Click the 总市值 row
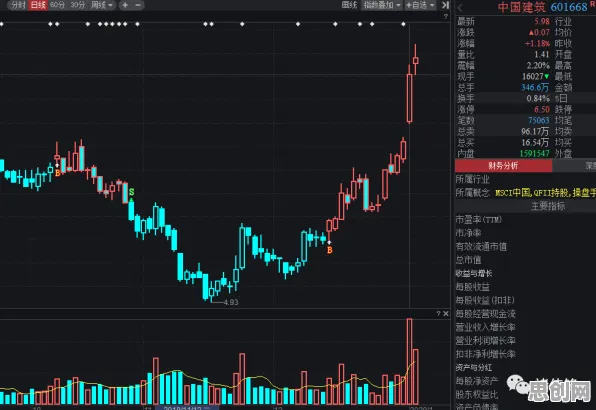596x410 pixels. [x=468, y=260]
